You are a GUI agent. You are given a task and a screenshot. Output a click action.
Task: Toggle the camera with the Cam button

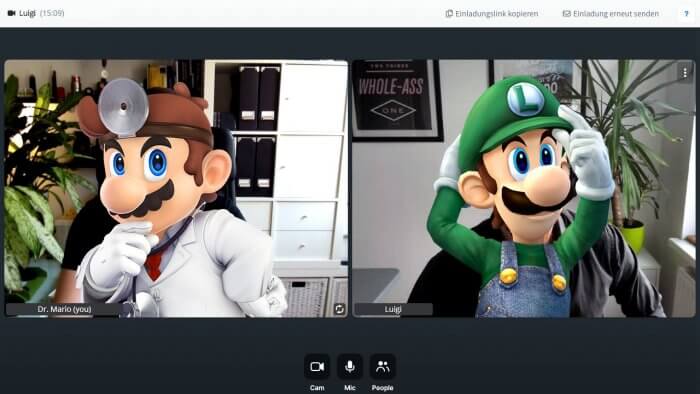[x=317, y=367]
